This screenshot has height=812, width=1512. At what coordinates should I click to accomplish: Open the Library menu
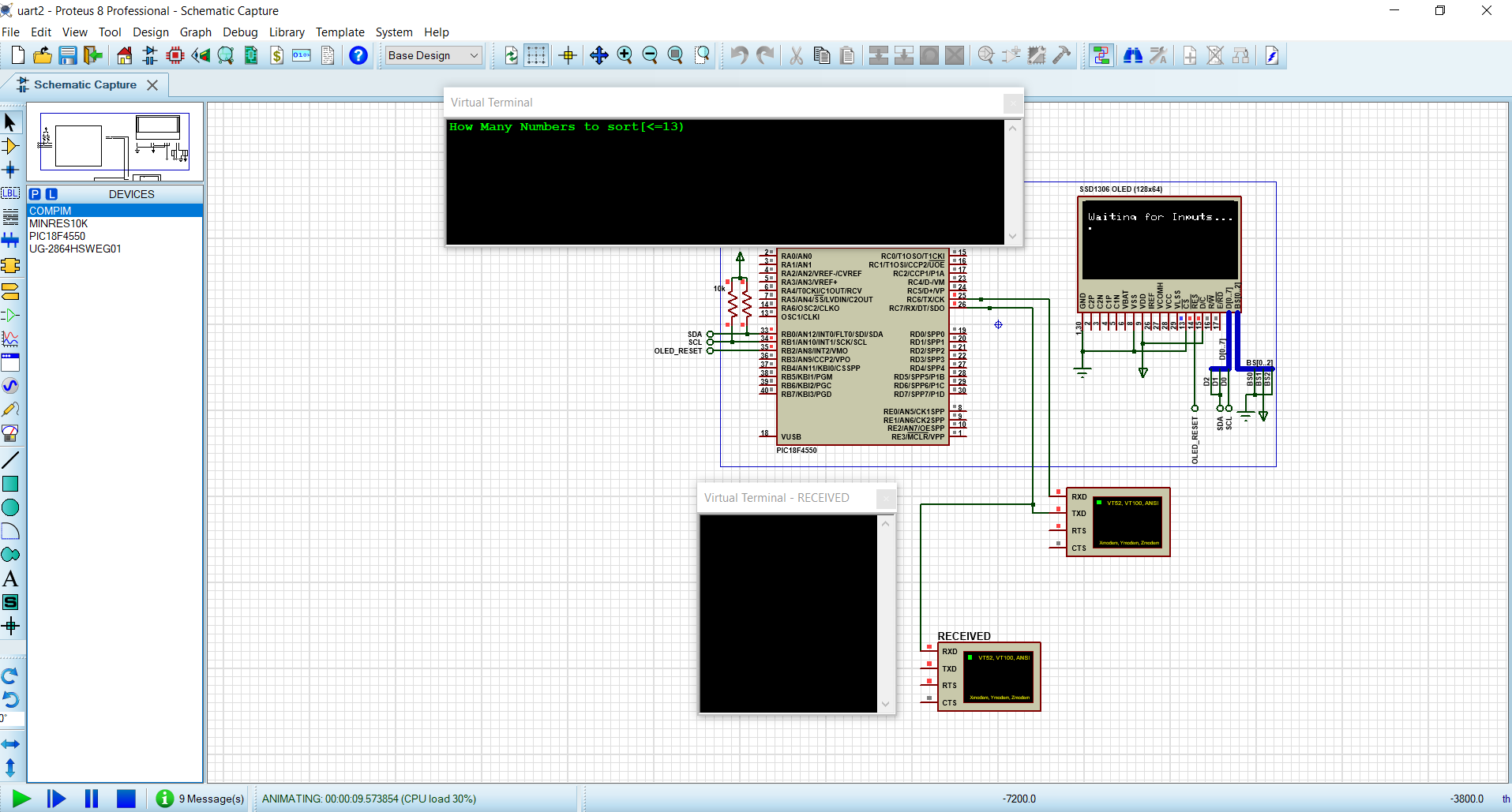click(x=287, y=32)
